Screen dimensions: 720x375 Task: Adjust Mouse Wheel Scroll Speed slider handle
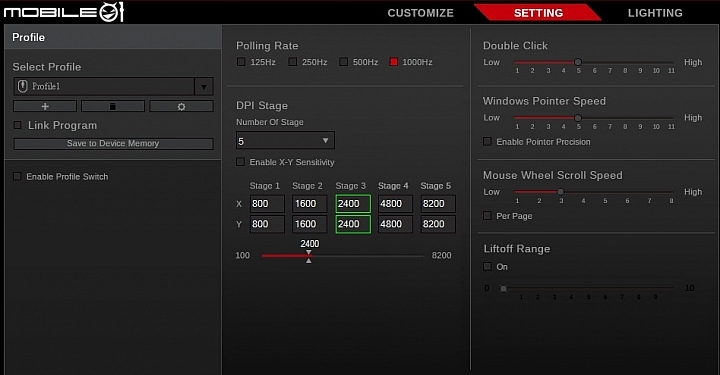click(x=561, y=192)
